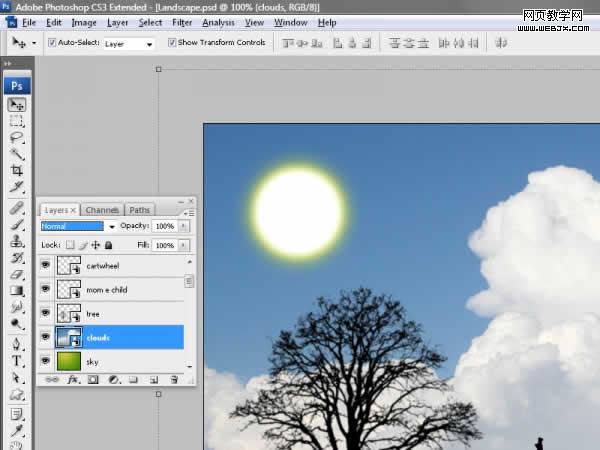Select the Dodge tool
Image resolution: width=600 pixels, height=450 pixels.
tap(17, 324)
